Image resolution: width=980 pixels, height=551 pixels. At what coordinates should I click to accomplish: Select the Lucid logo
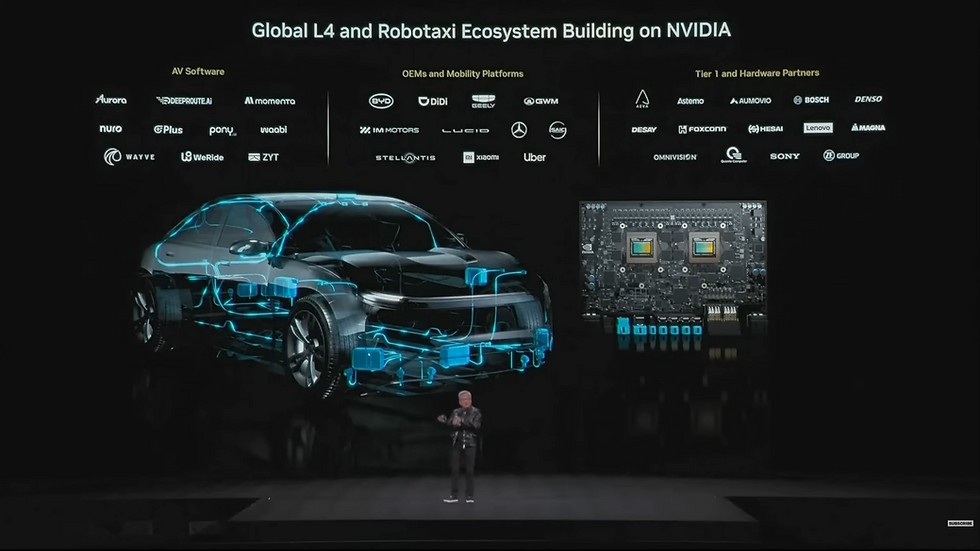466,131
